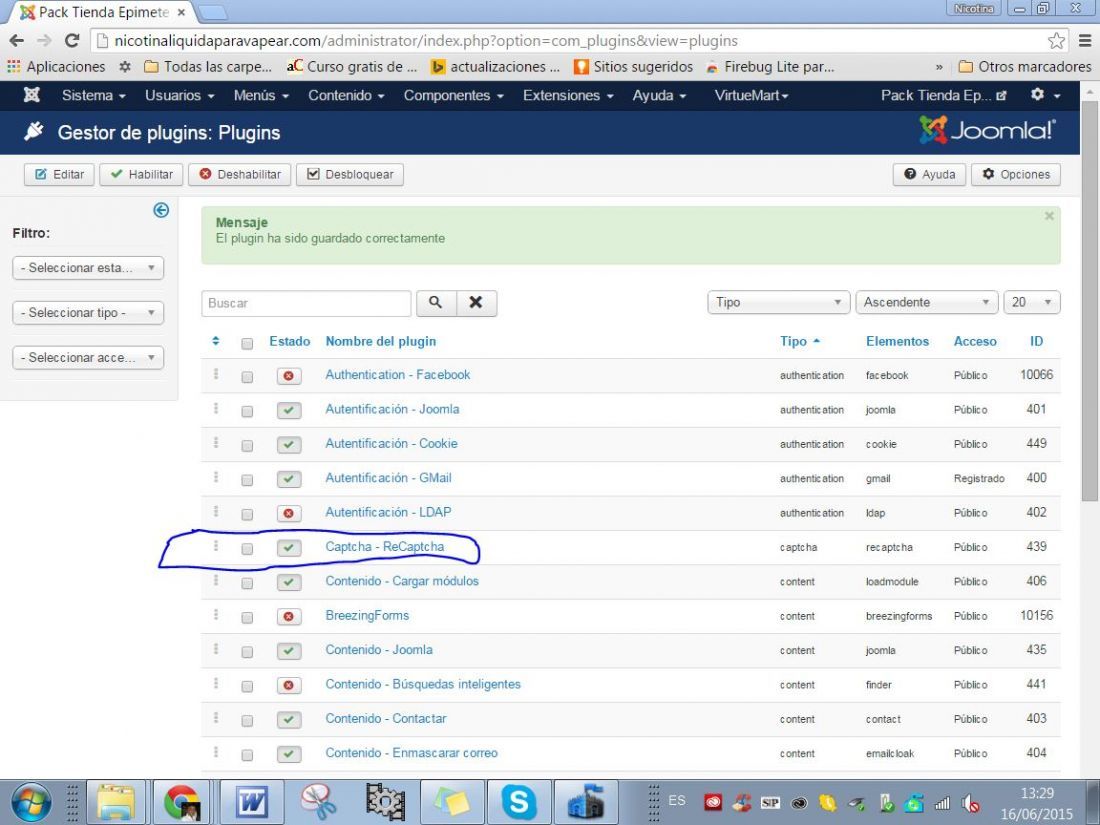The height and width of the screenshot is (825, 1100).
Task: Toggle status icon of Contenido - Cargar módulos
Action: (288, 582)
